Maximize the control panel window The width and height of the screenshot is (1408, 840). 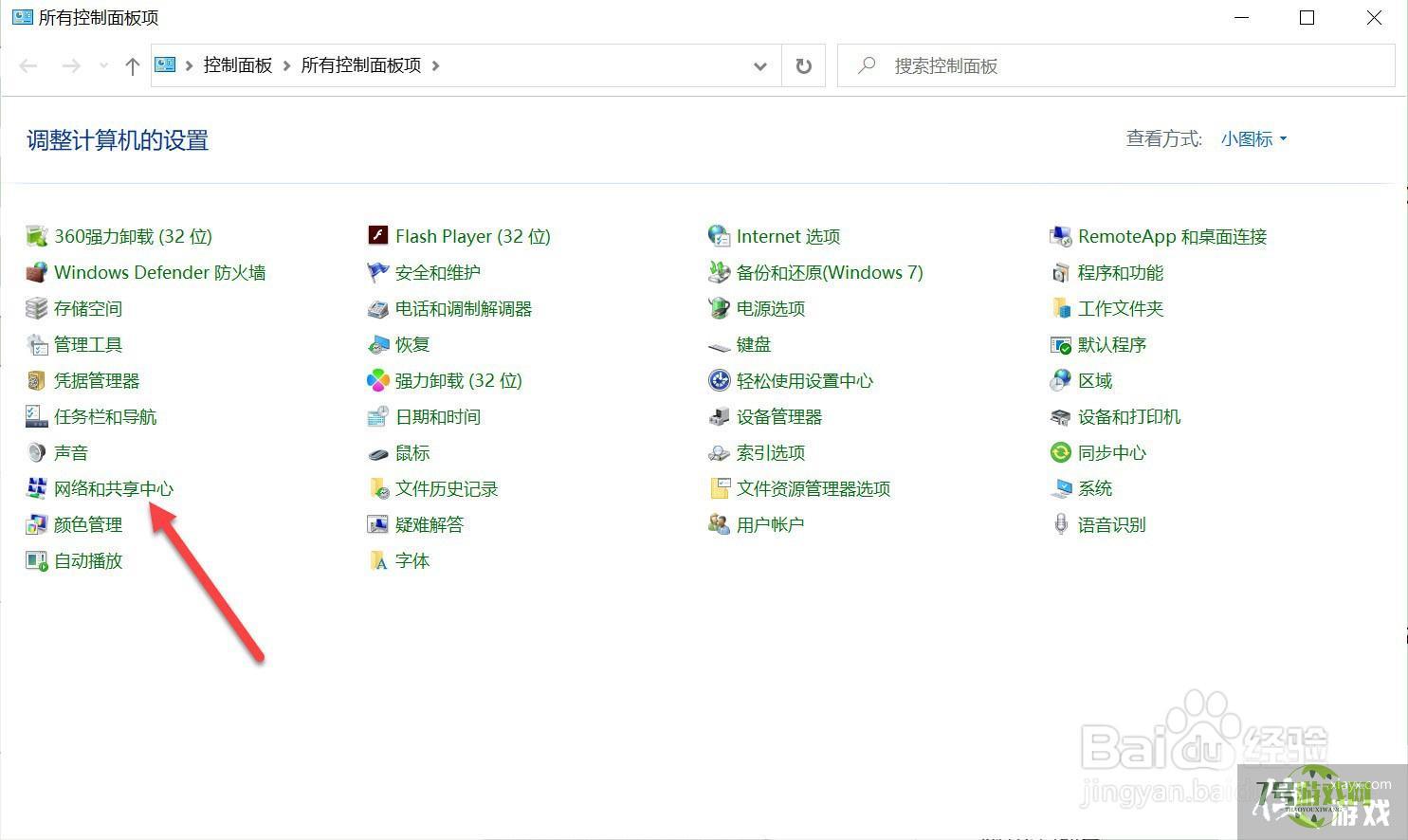[1307, 18]
